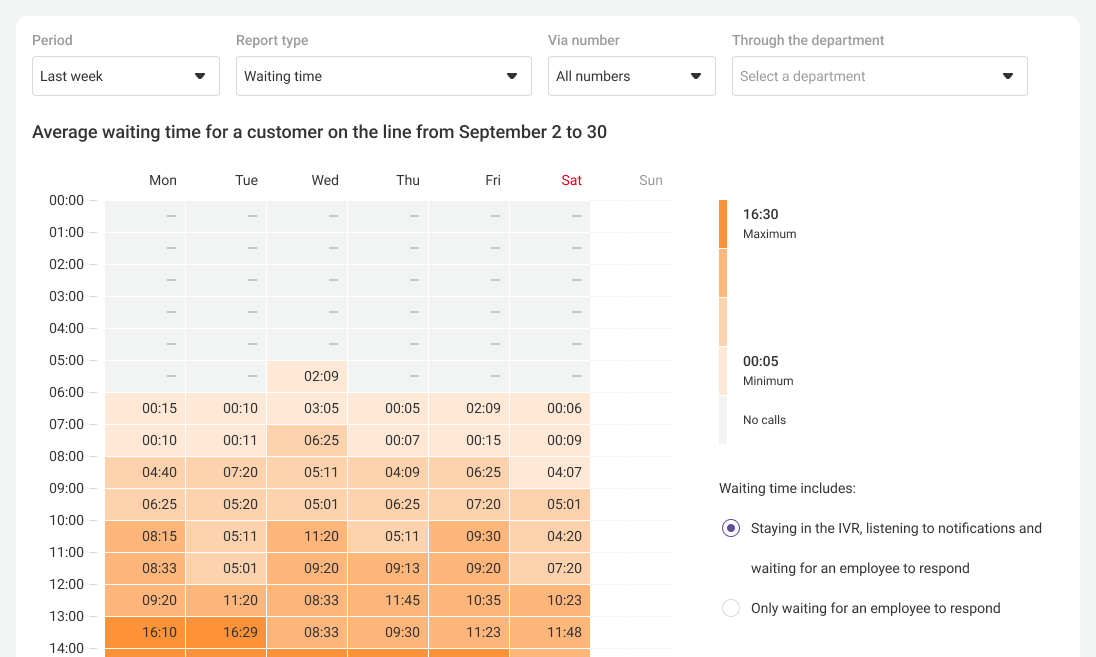Open the Period dropdown showing Last week

click(125, 76)
